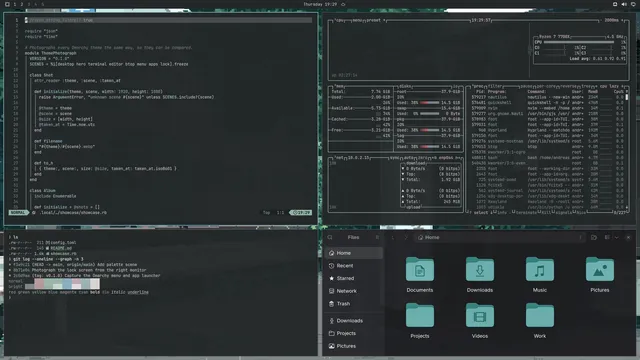640x360 pixels.
Task: Click the CPU total usage bar in btop
Action: pos(579,42)
